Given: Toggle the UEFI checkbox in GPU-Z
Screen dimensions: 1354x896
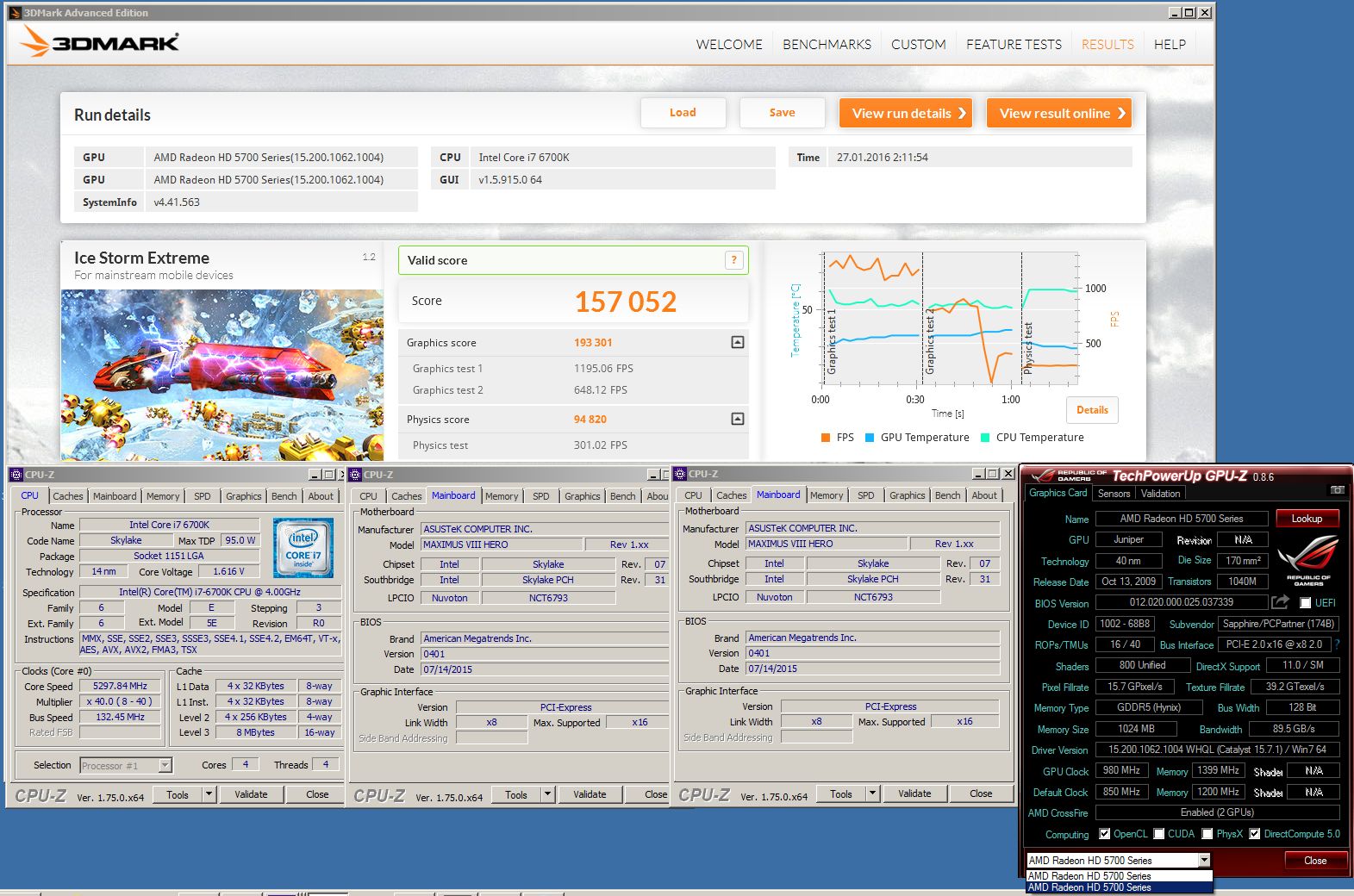Looking at the screenshot, I should tap(1306, 603).
